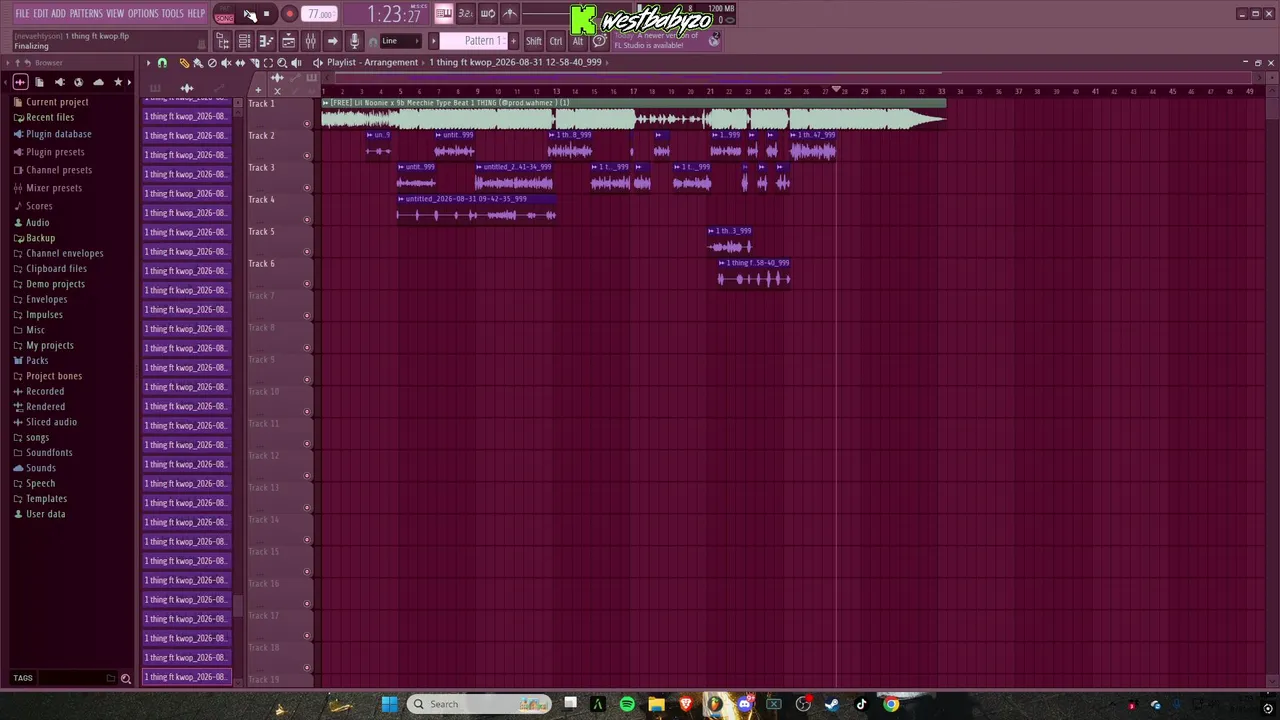Toggle wait-for-input countdown 3-2-1 icon
Viewport: 1280px width, 720px height.
coord(466,13)
